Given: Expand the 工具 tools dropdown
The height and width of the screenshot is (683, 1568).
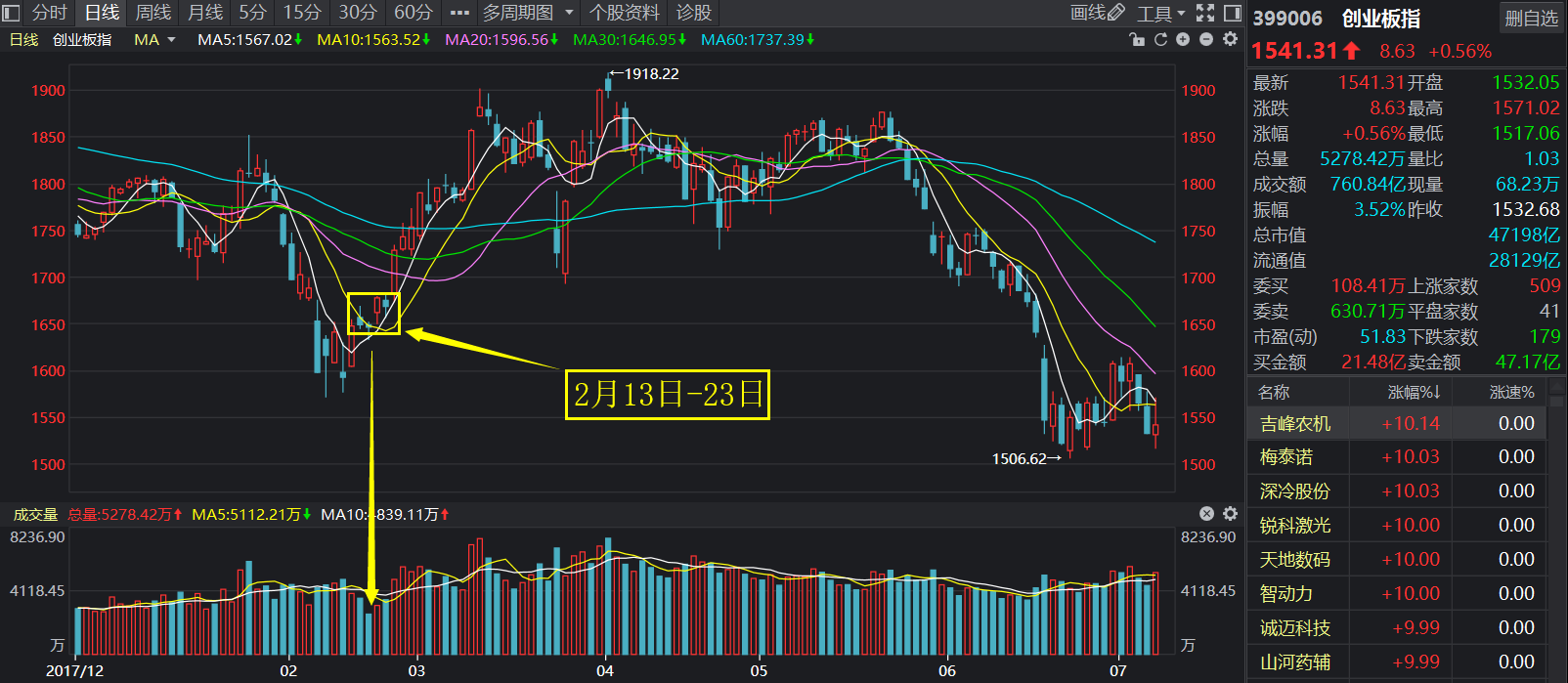Looking at the screenshot, I should [x=1160, y=13].
